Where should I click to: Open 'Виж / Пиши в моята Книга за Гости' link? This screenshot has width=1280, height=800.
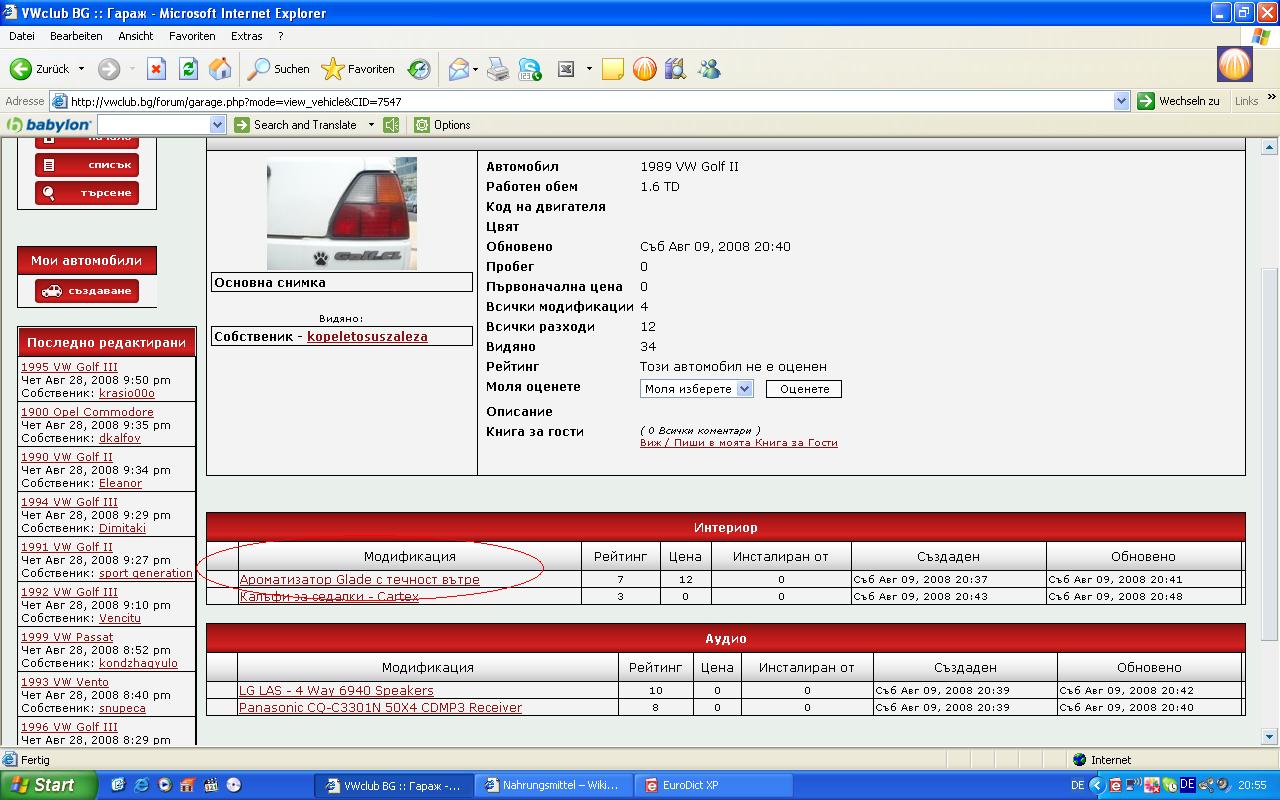click(739, 443)
